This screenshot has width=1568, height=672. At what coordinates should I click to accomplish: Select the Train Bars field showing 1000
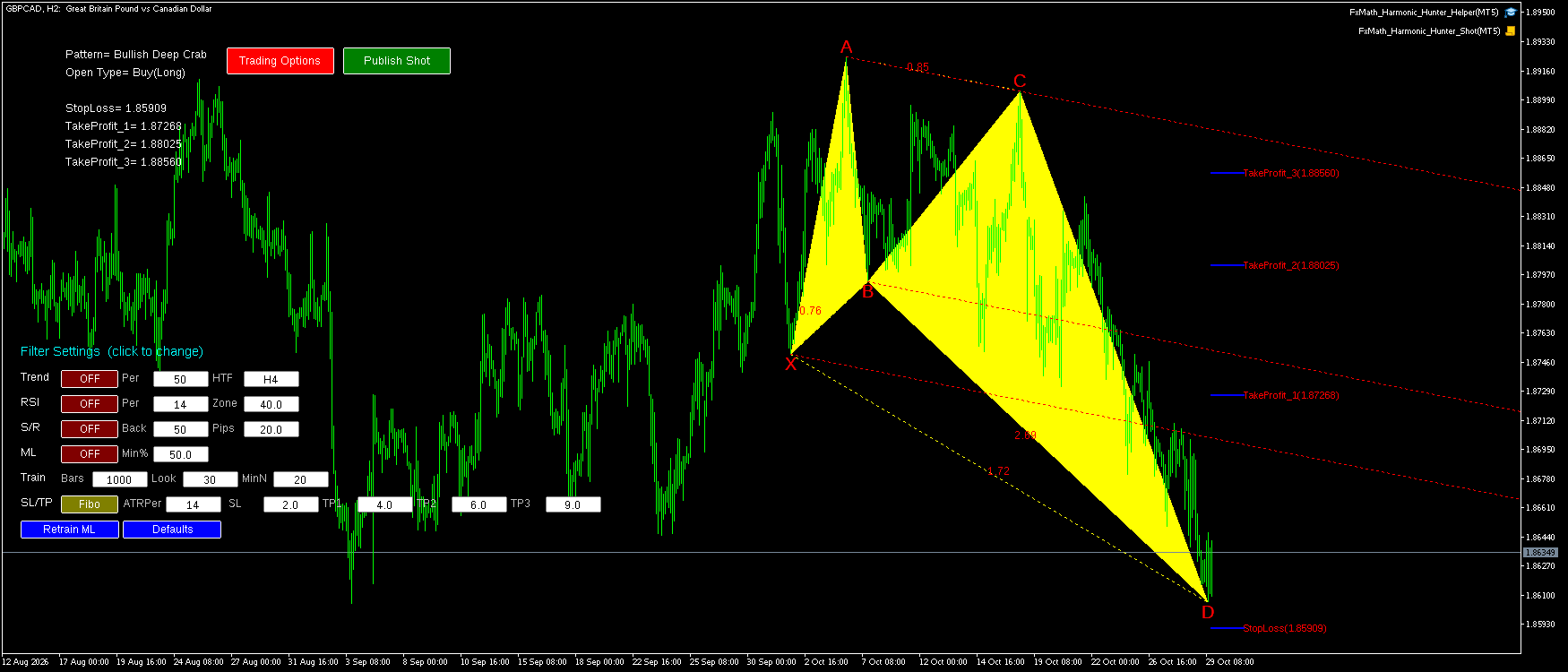pyautogui.click(x=120, y=479)
